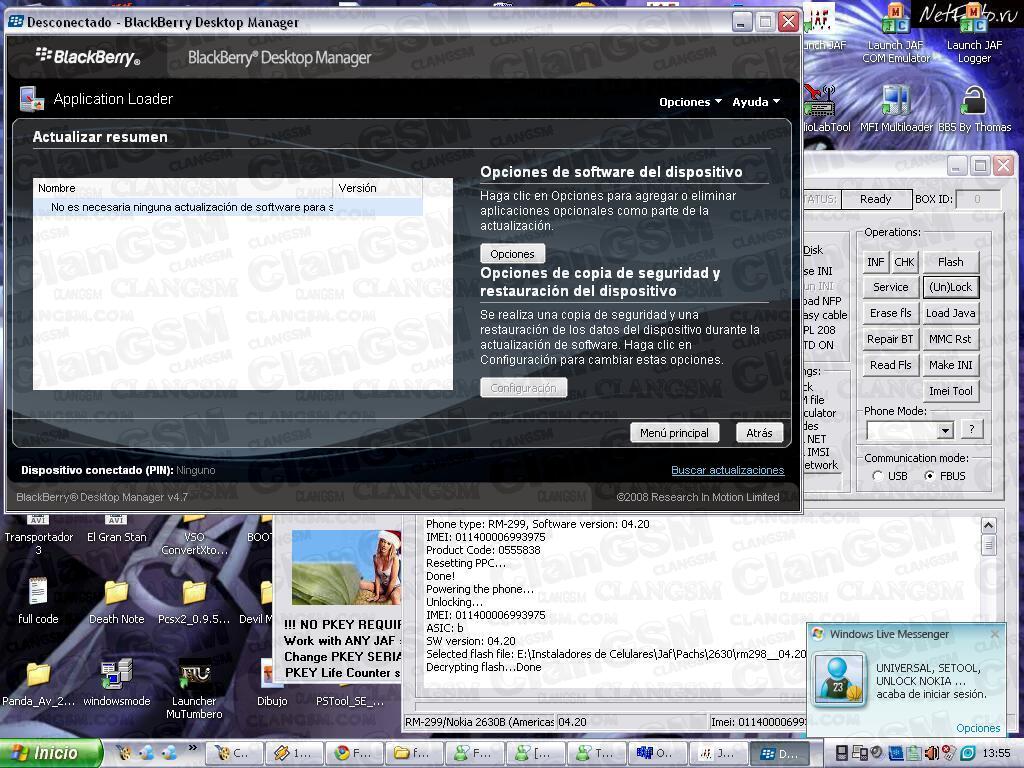Click MMC Rst button in JAF
Image resolution: width=1024 pixels, height=768 pixels.
point(950,339)
